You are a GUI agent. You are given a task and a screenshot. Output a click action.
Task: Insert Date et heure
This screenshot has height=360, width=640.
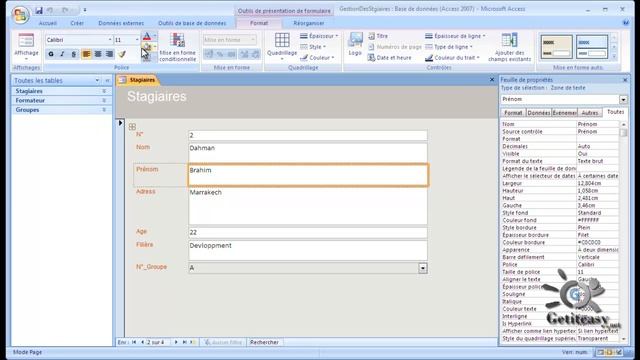[x=389, y=58]
